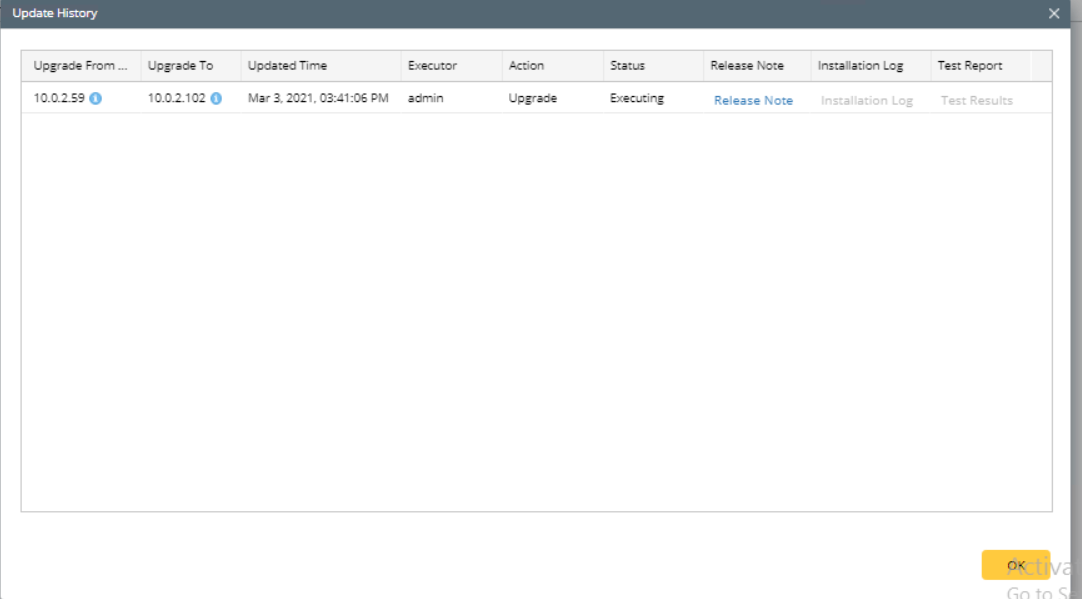The width and height of the screenshot is (1082, 599).
Task: Close the Update History dialog
Action: tap(1054, 13)
